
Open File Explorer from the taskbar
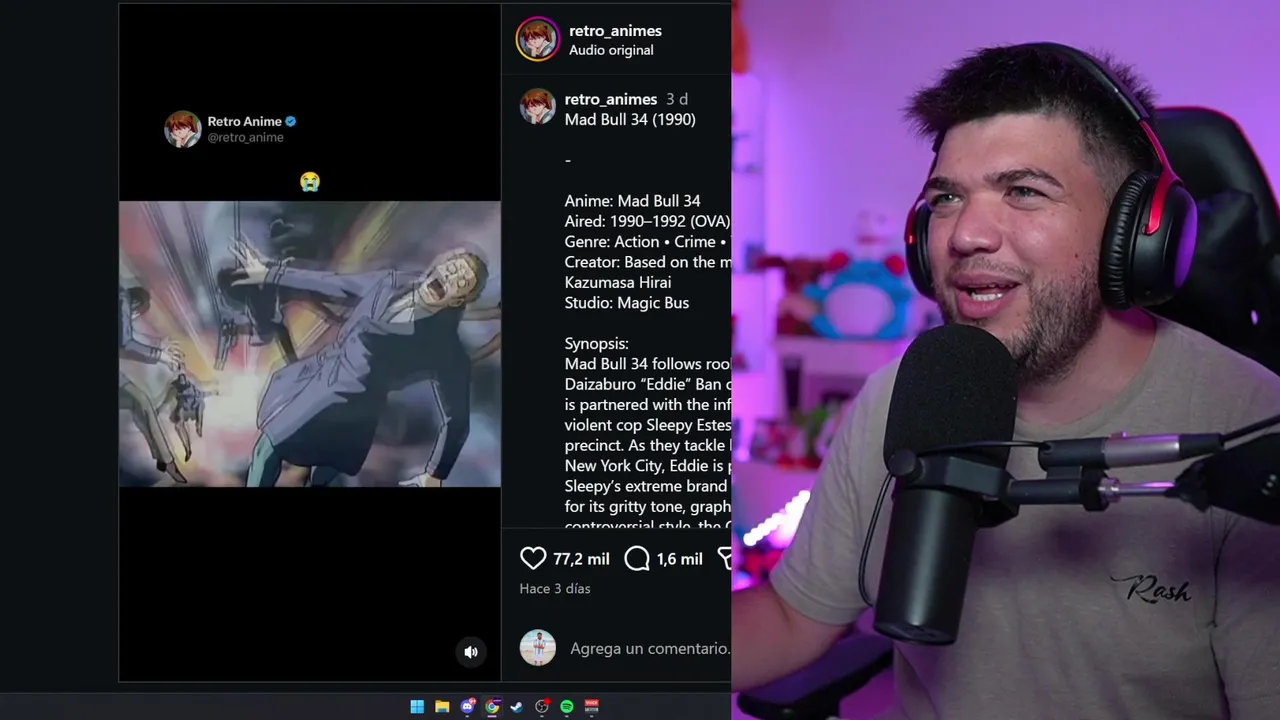442,707
